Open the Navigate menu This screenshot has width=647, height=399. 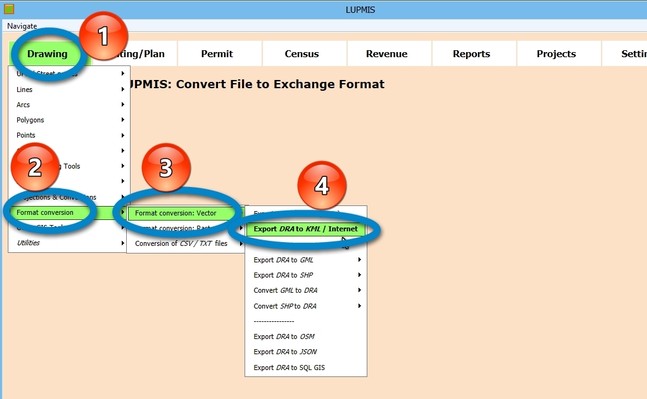click(22, 26)
